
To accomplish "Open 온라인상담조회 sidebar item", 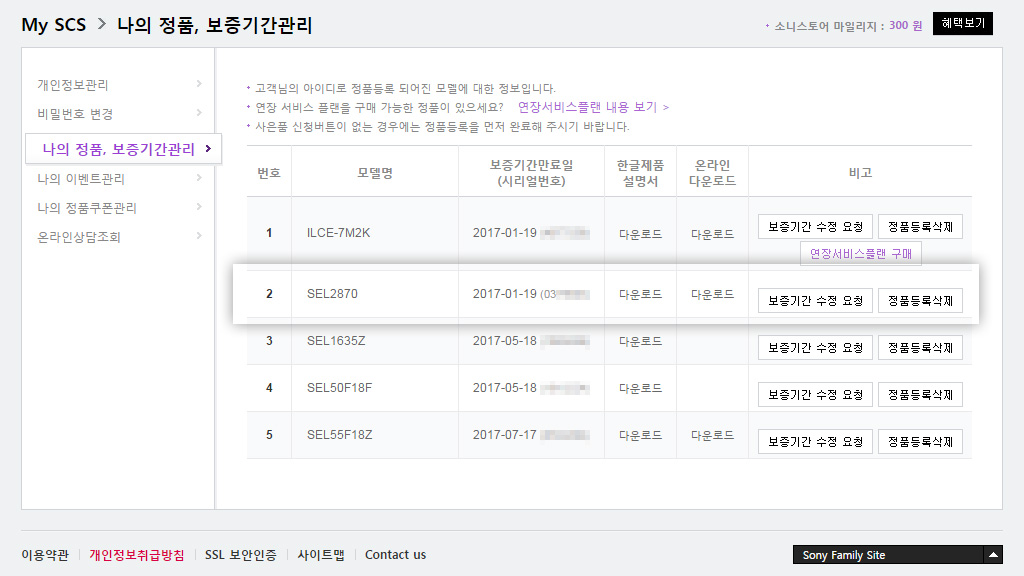I will coord(79,237).
